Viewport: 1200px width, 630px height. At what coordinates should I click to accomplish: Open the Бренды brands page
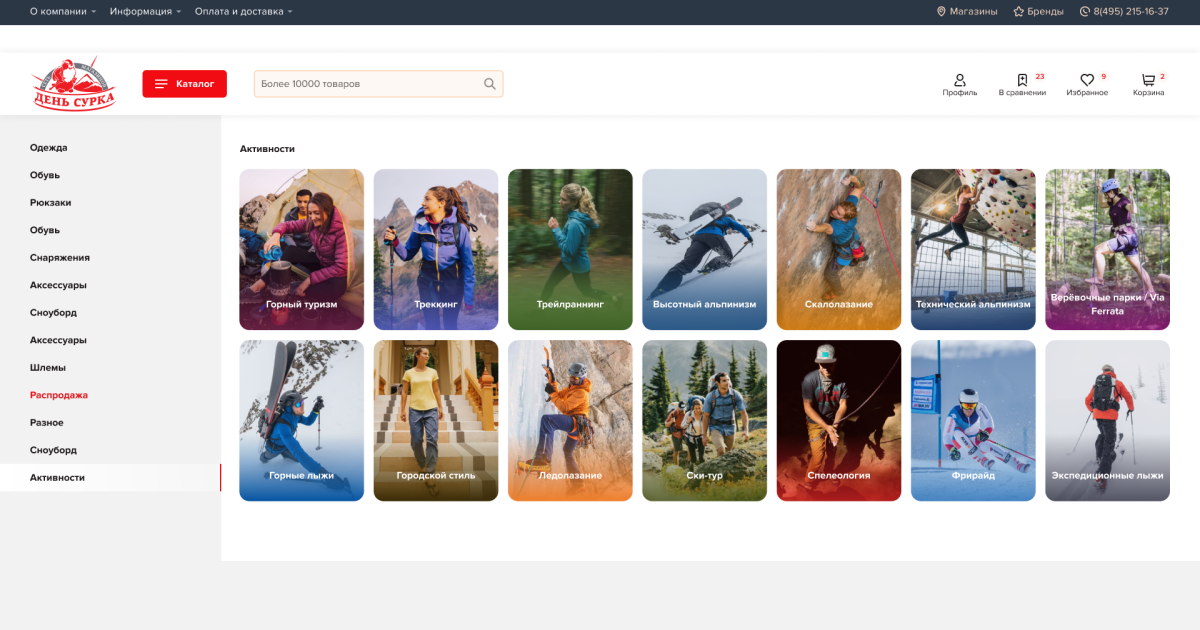coord(1038,12)
